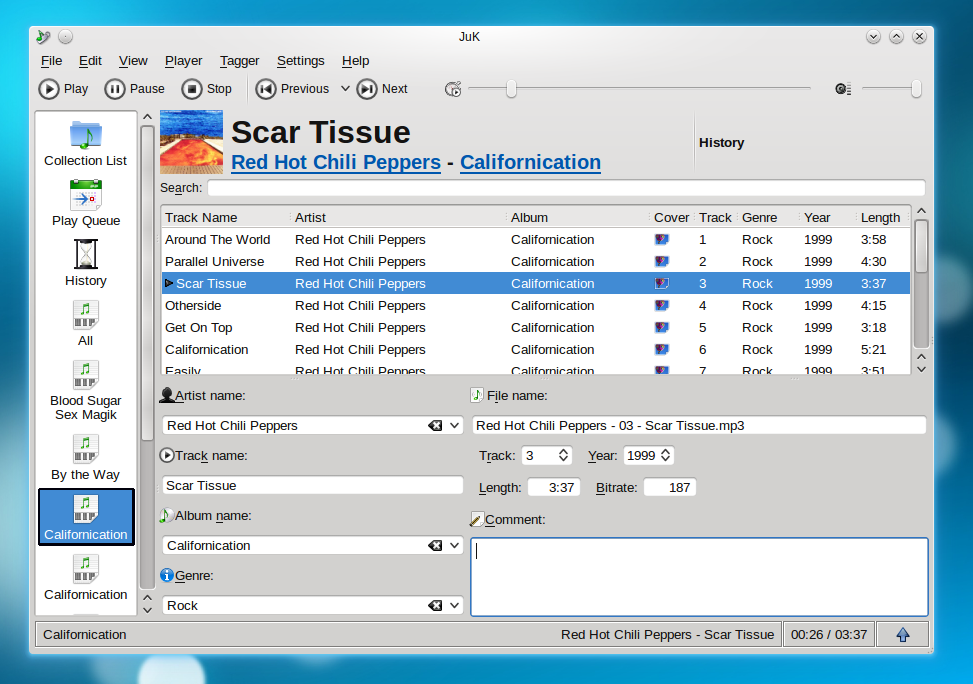Select the Blood Sugar Sex Magik playlist
973x684 pixels.
pyautogui.click(x=86, y=391)
